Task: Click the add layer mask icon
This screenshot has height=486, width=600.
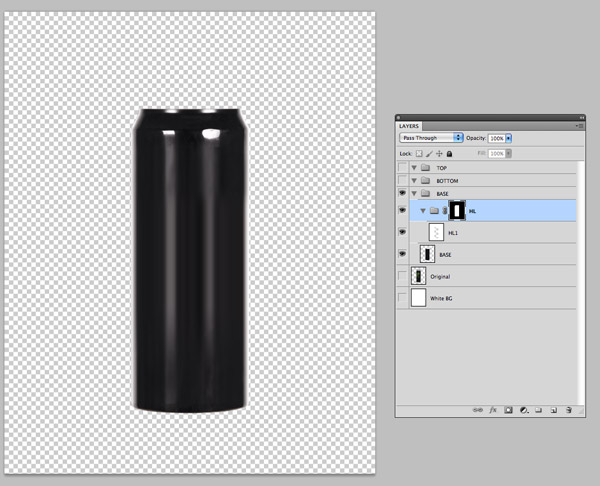Action: coord(508,410)
